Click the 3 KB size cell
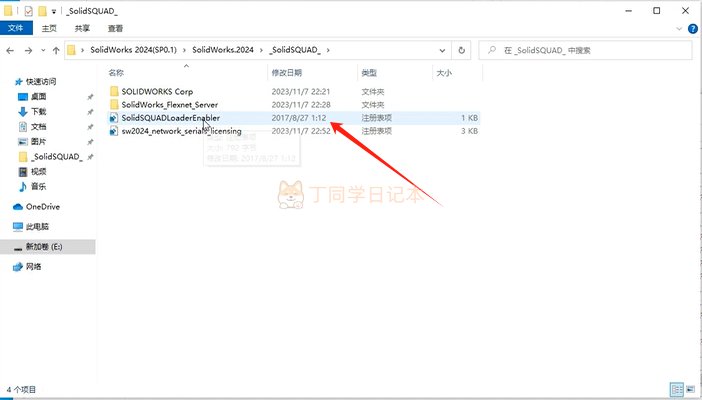This screenshot has height=400, width=702. (x=469, y=131)
